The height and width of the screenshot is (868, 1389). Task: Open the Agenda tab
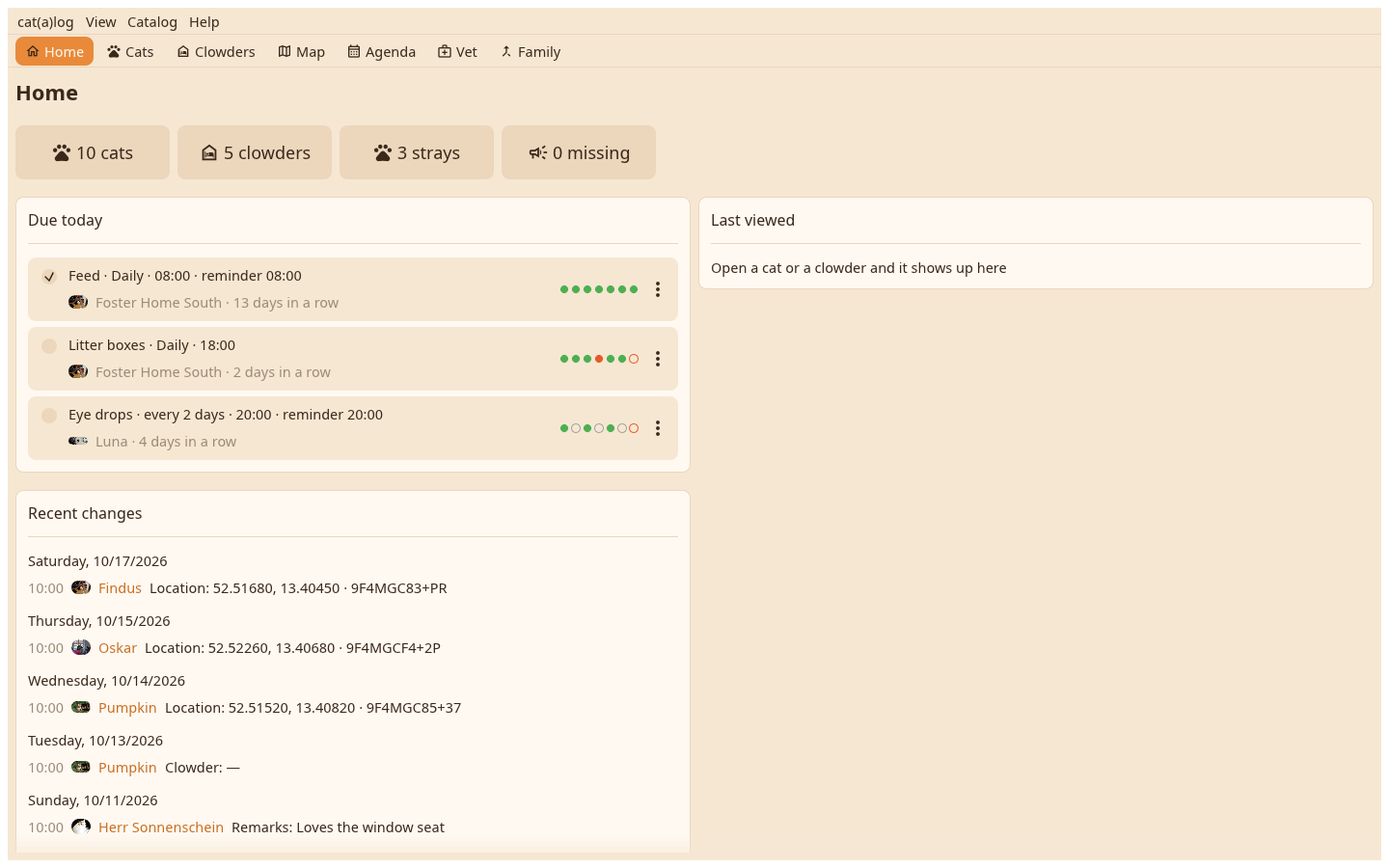(x=382, y=52)
